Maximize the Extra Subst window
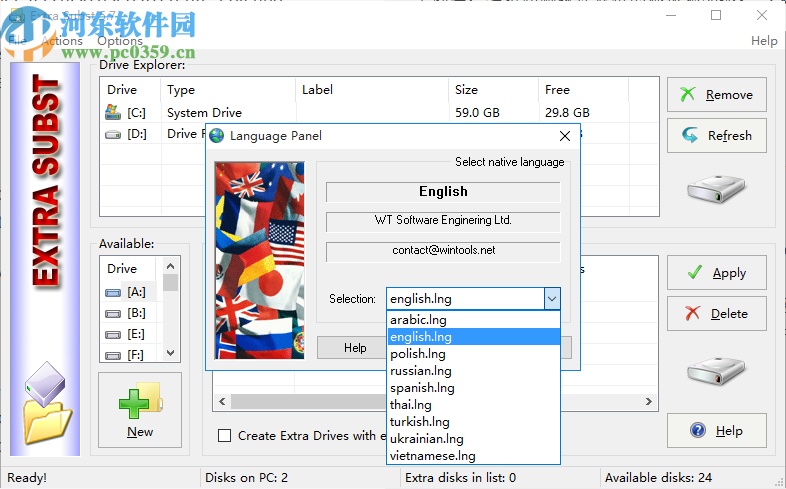Screen dimensions: 786x489 [x=716, y=15]
